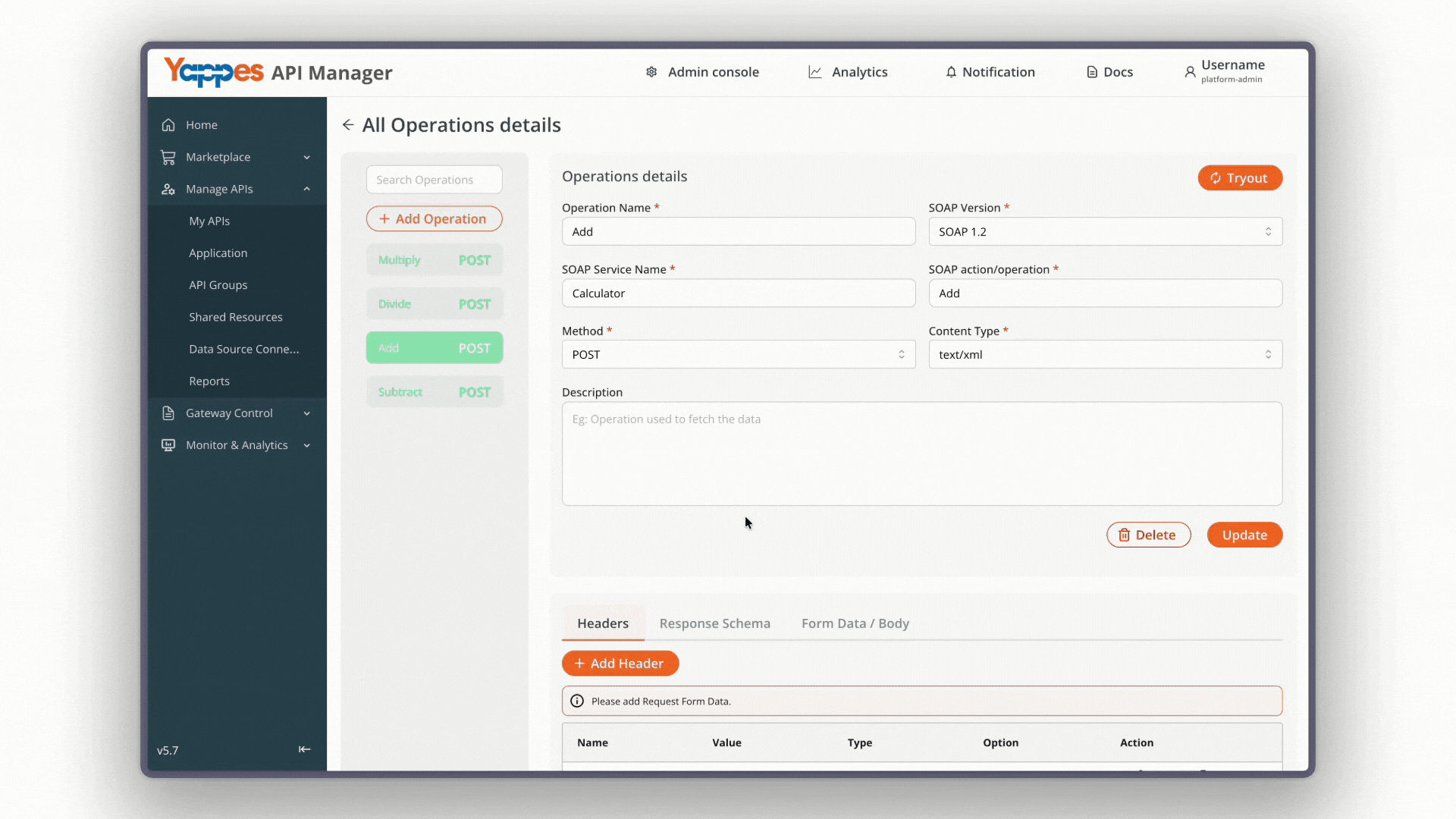Click the 'Type' column header
This screenshot has height=819, width=1456.
(859, 742)
